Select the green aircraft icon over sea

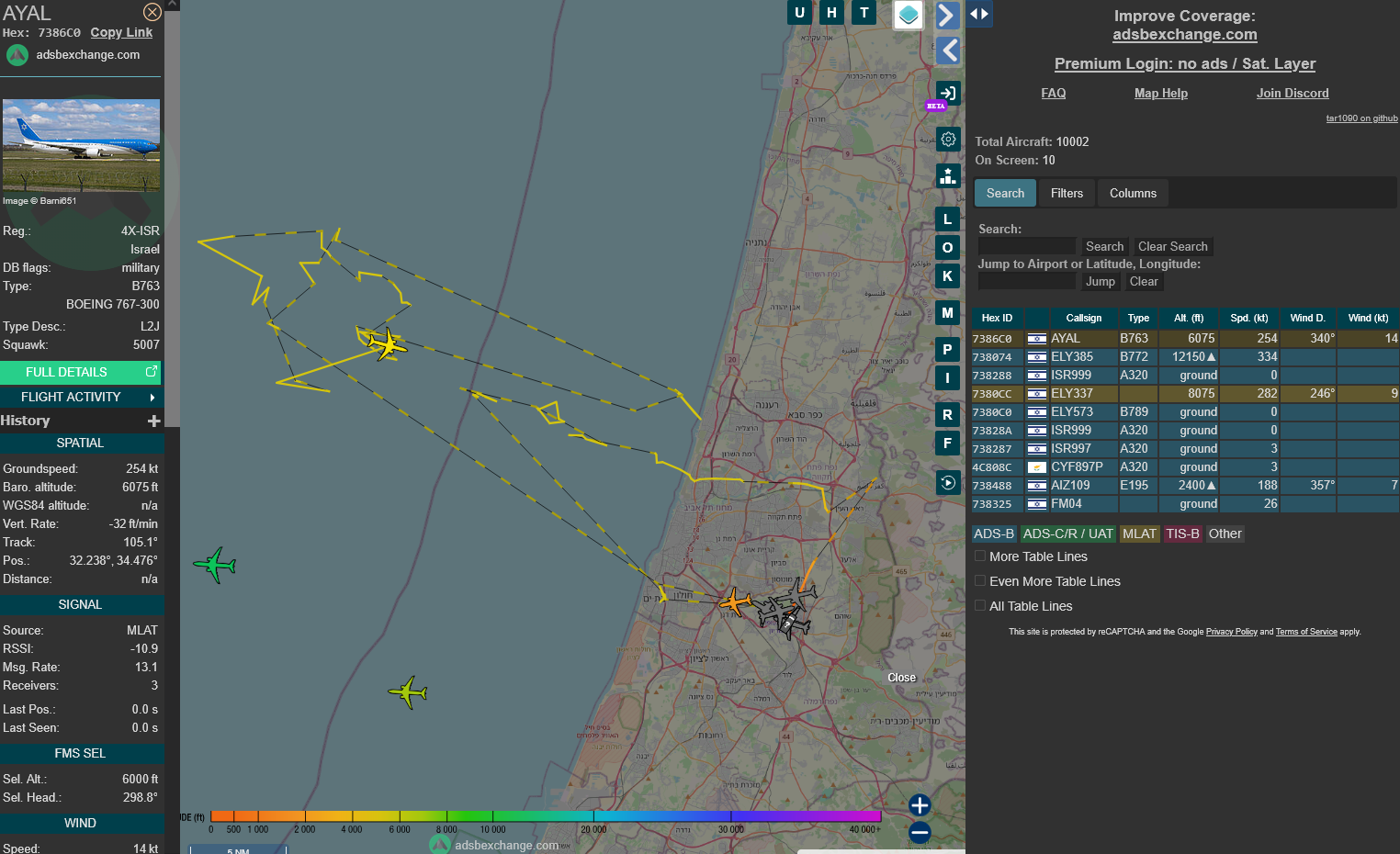[x=216, y=565]
